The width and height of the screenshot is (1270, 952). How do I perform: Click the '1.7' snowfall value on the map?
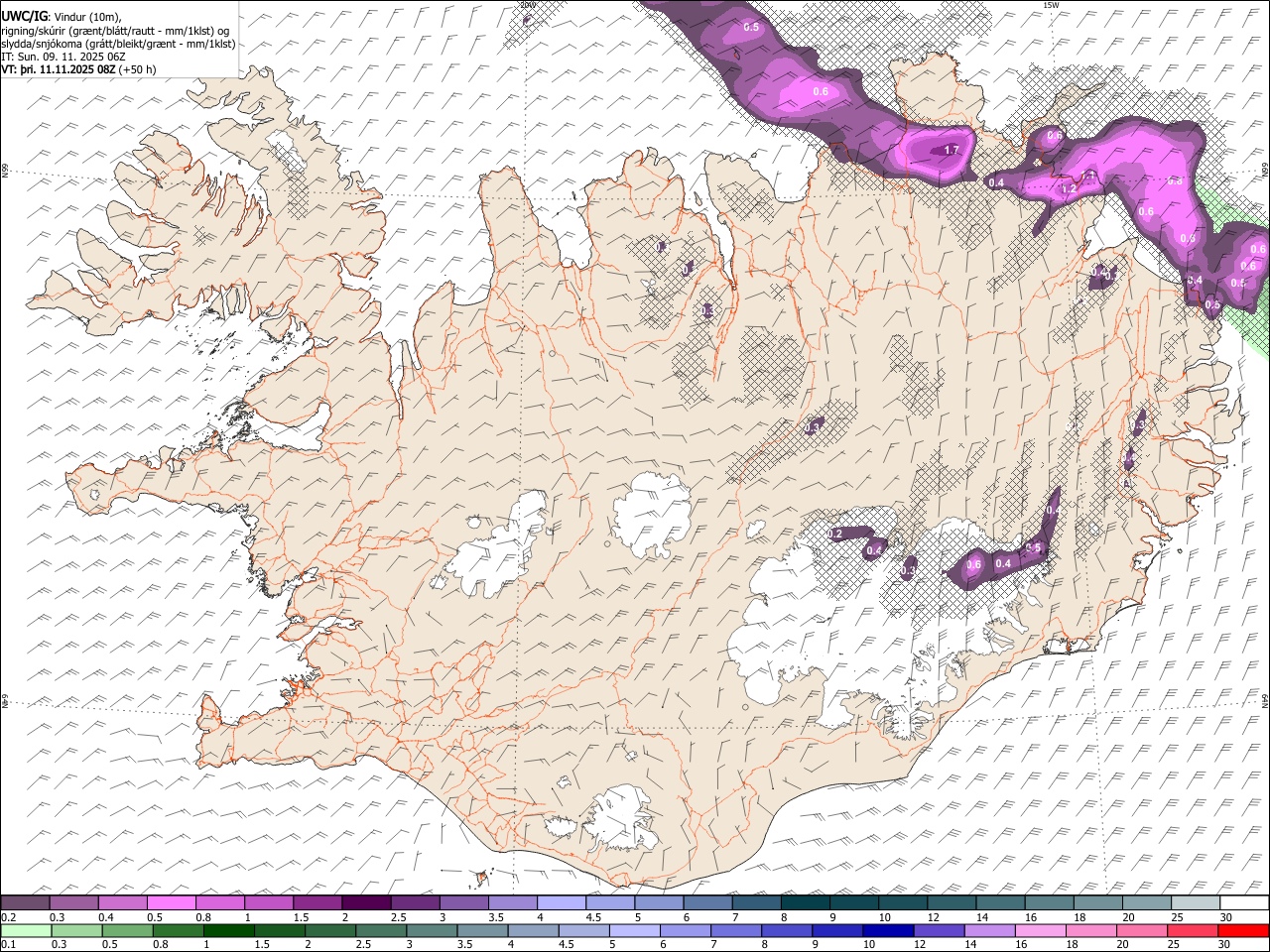click(x=951, y=151)
